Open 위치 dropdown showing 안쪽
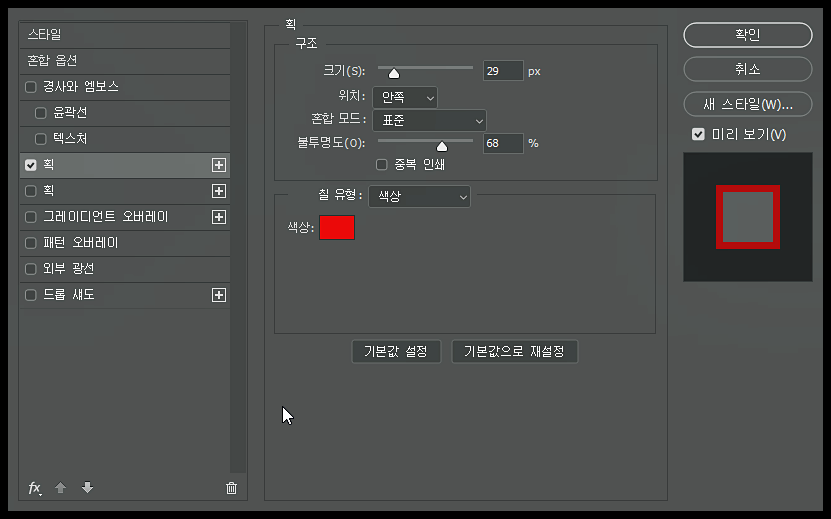 point(405,98)
